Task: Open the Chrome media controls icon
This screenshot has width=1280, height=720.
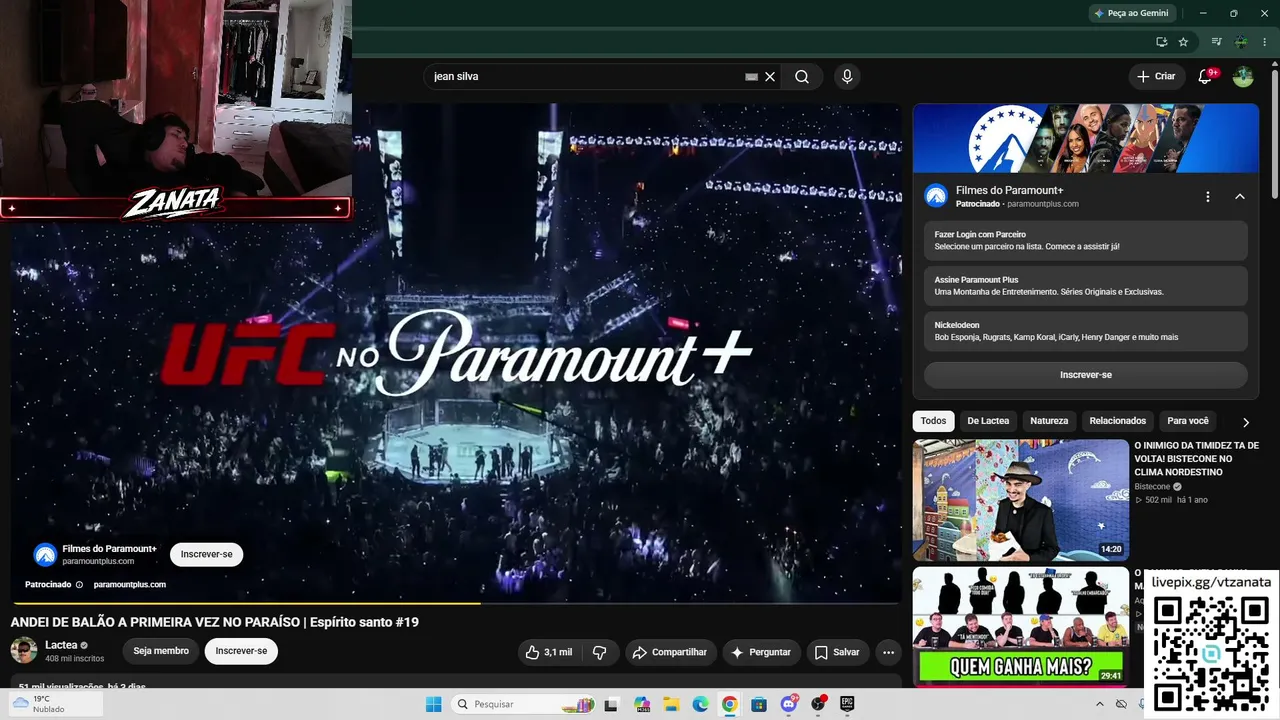Action: coord(1217,42)
